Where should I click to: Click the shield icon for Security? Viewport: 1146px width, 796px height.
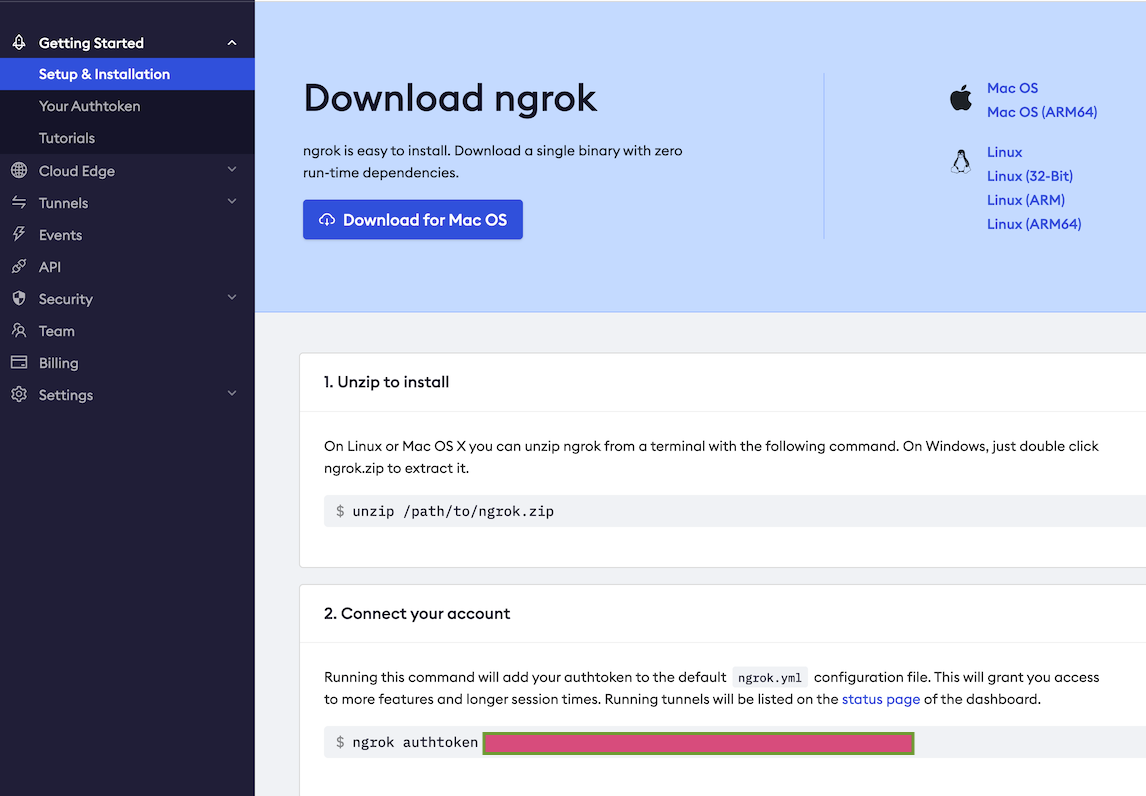pyautogui.click(x=19, y=298)
